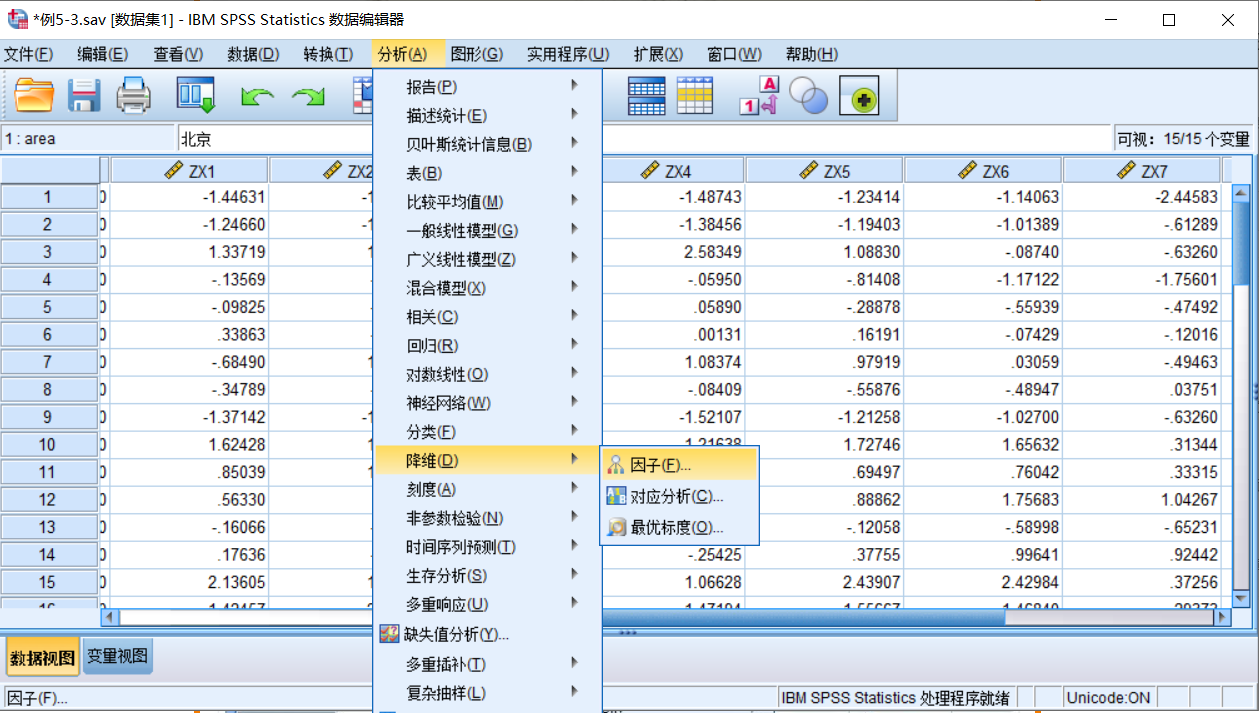1259x713 pixels.
Task: Click the Missing Value Analysis icon
Action: tap(390, 634)
